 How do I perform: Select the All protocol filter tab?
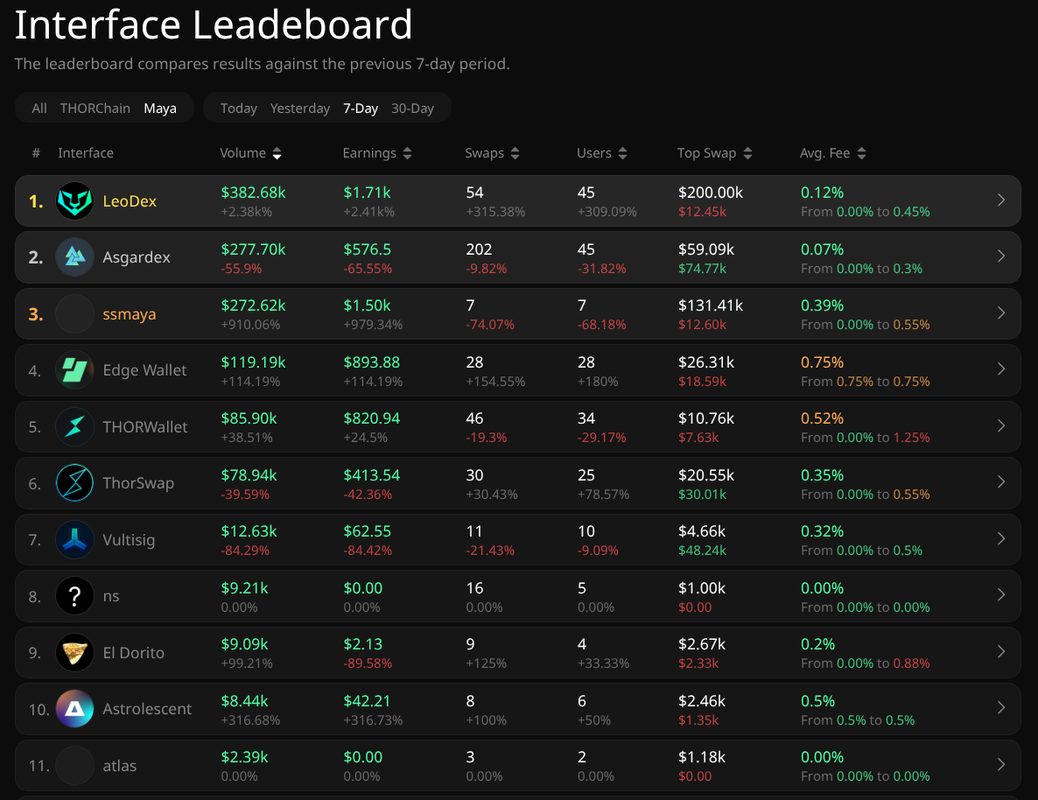click(x=39, y=108)
